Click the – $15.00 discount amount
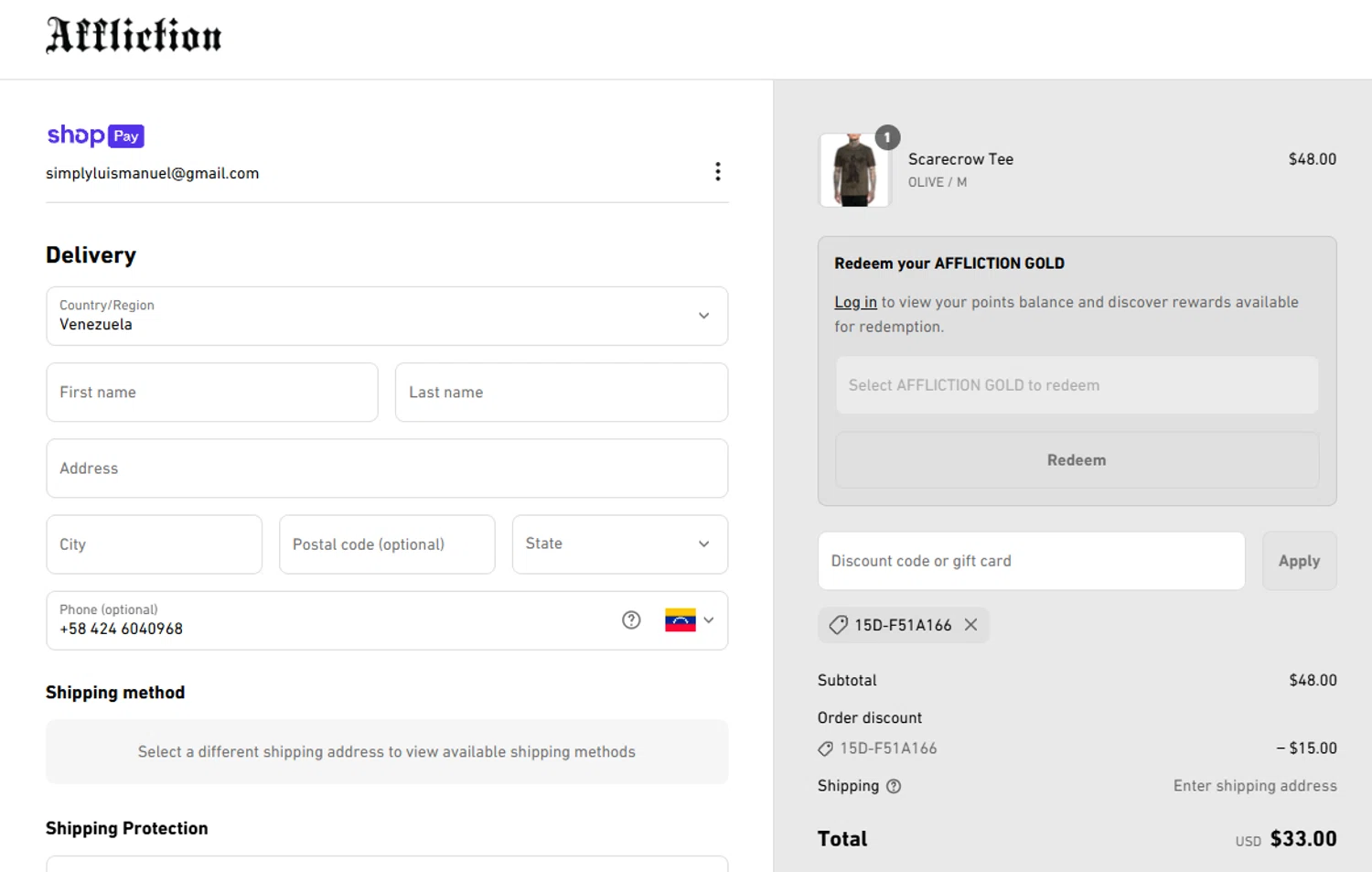The image size is (1372, 872). click(x=1306, y=748)
